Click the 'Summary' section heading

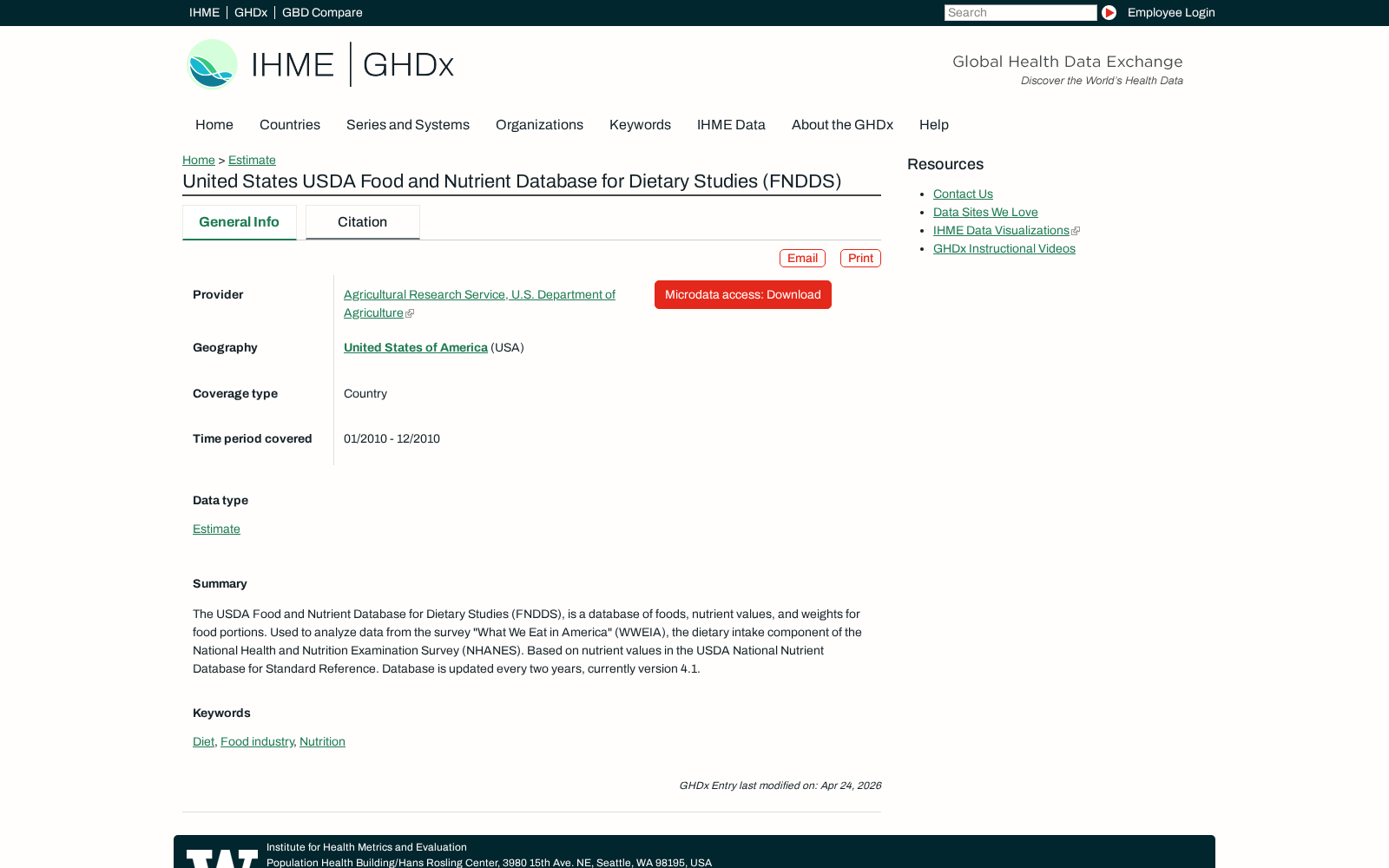pos(220,583)
